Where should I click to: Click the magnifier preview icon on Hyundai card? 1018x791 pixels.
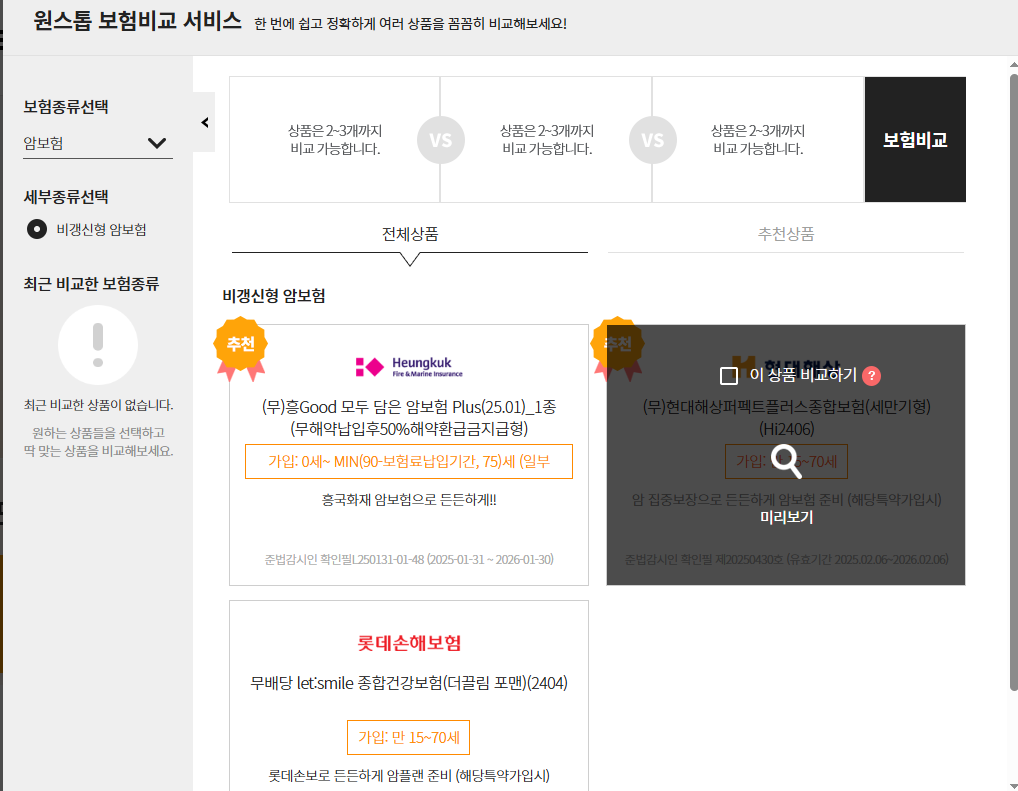coord(786,461)
